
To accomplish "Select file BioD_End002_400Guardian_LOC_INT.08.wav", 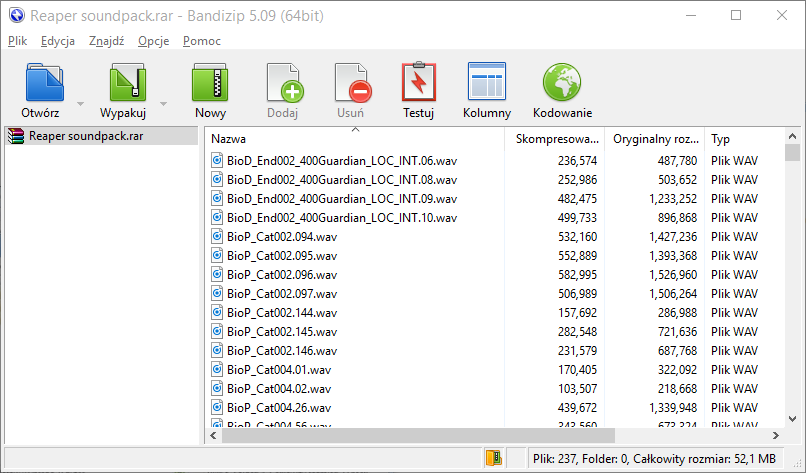I will point(342,179).
